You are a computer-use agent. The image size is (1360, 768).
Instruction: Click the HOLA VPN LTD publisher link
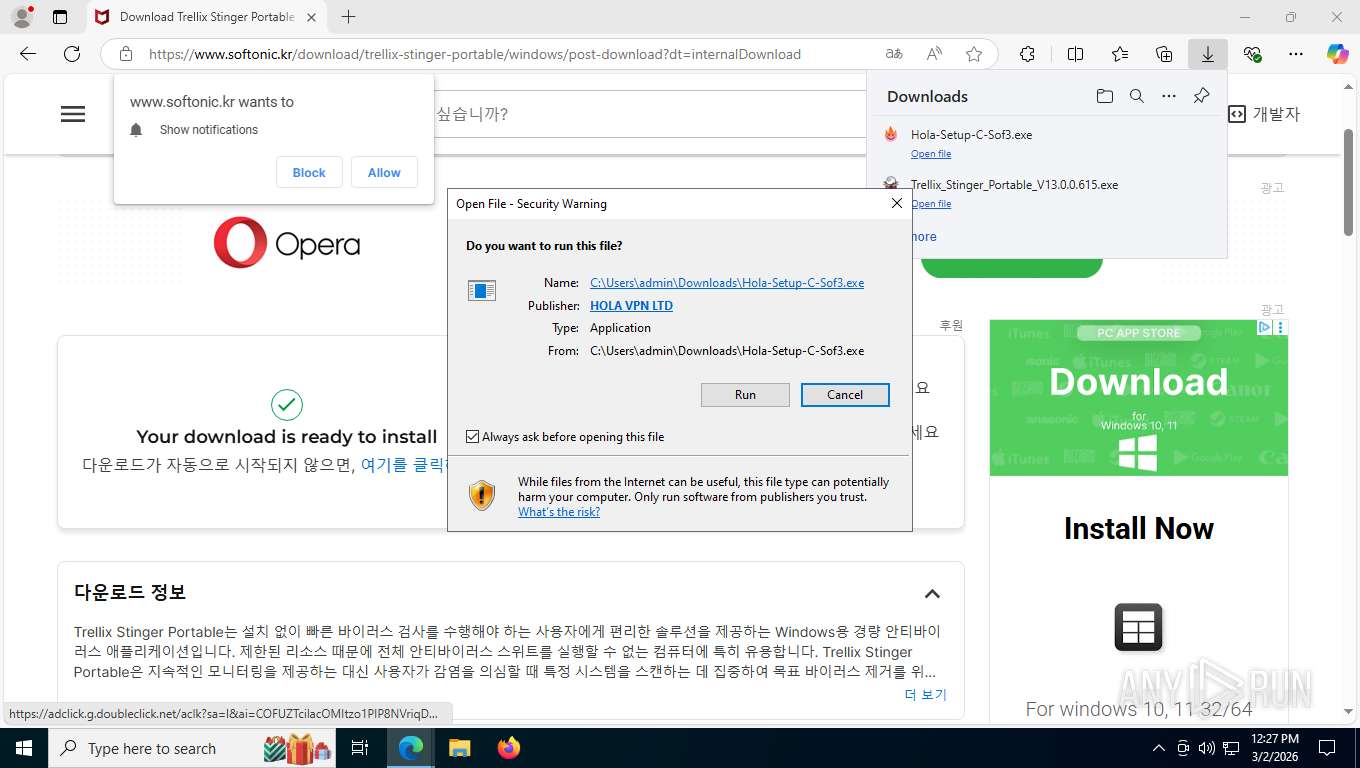tap(631, 306)
